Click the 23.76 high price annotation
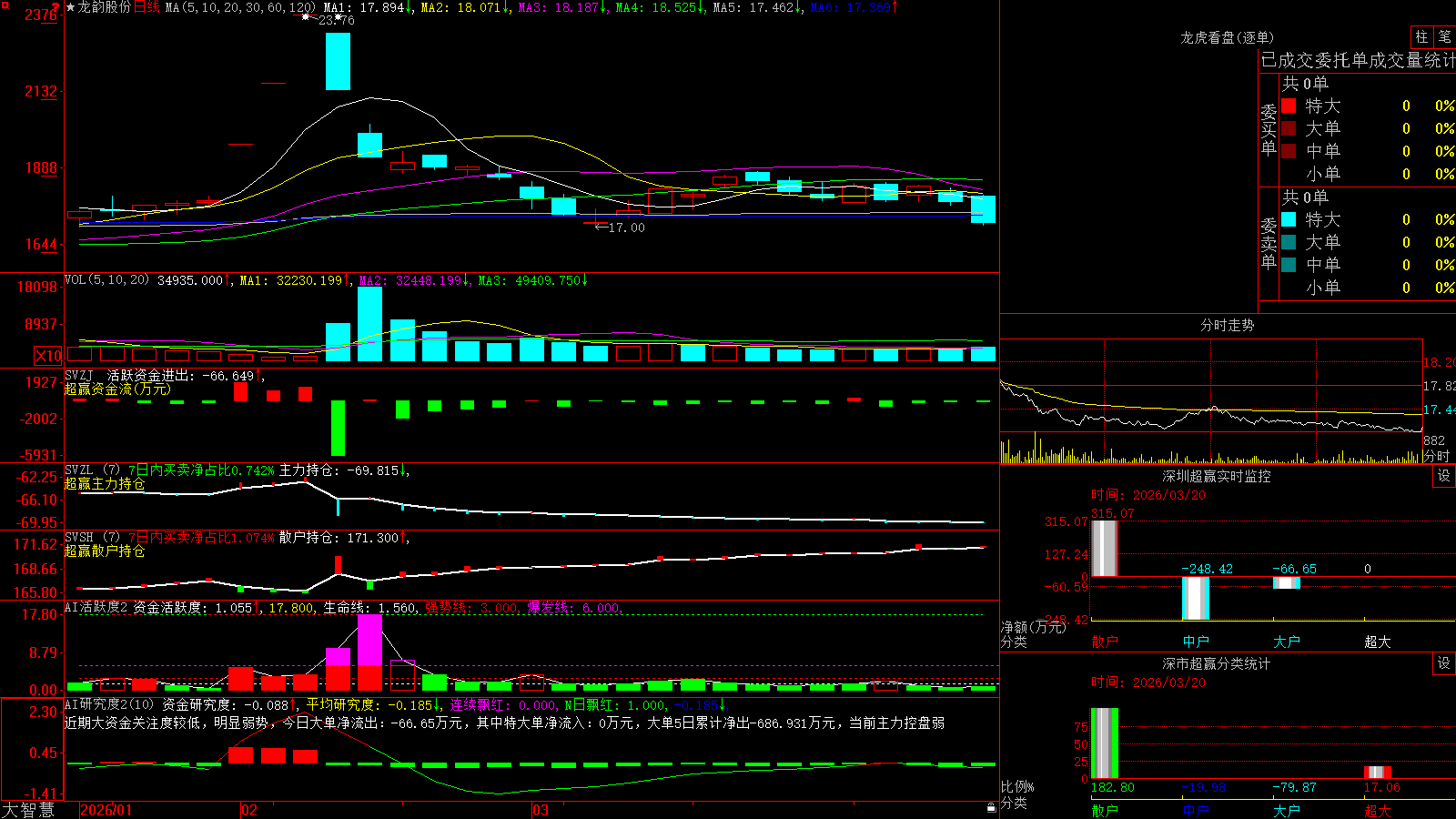1456x819 pixels. coord(336,19)
